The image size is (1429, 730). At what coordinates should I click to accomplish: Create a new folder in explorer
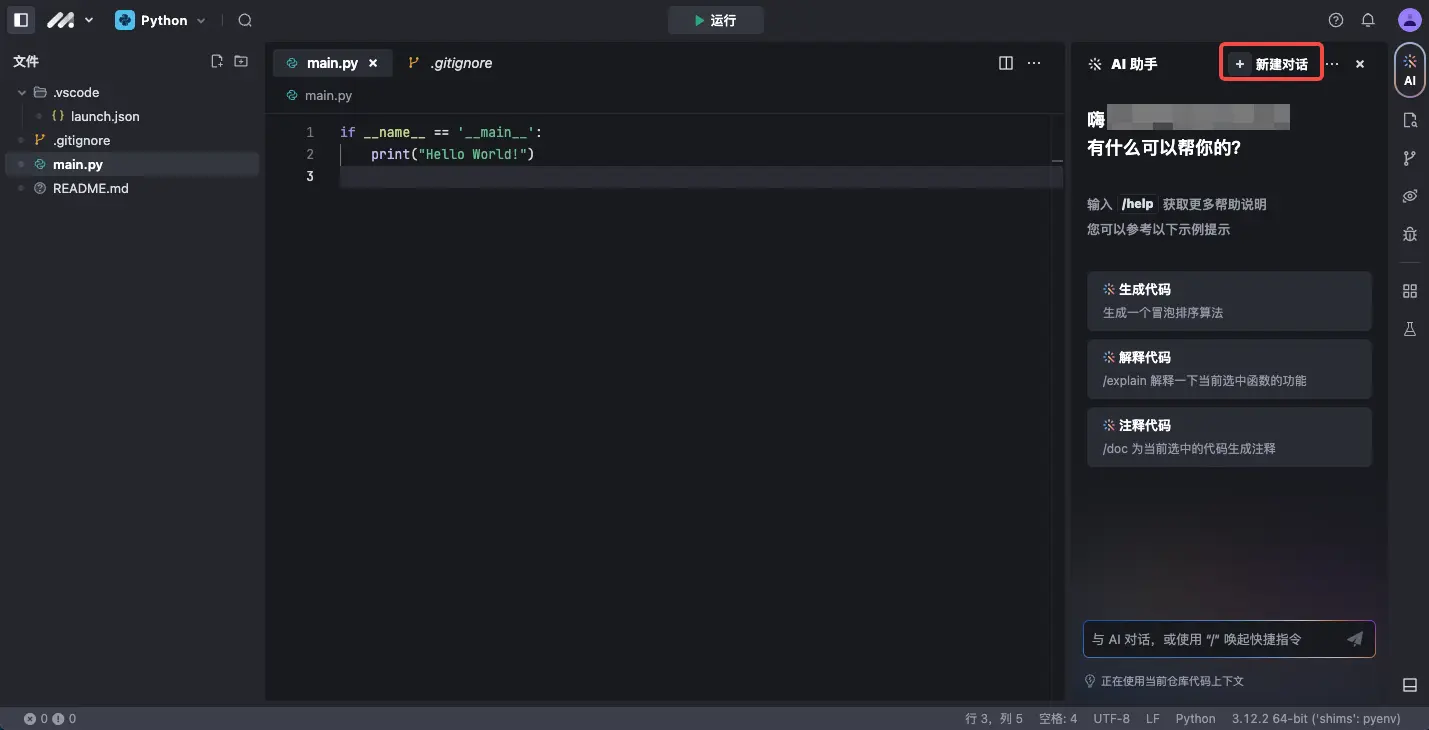click(241, 61)
